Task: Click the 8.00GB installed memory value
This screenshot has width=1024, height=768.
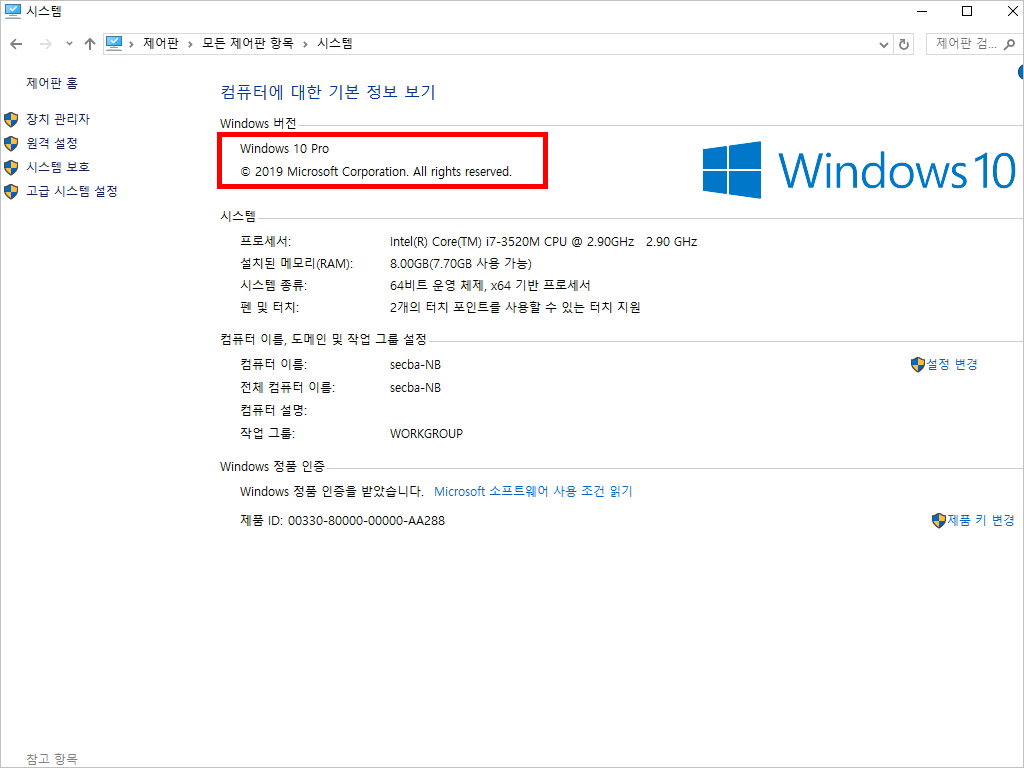Action: click(460, 264)
